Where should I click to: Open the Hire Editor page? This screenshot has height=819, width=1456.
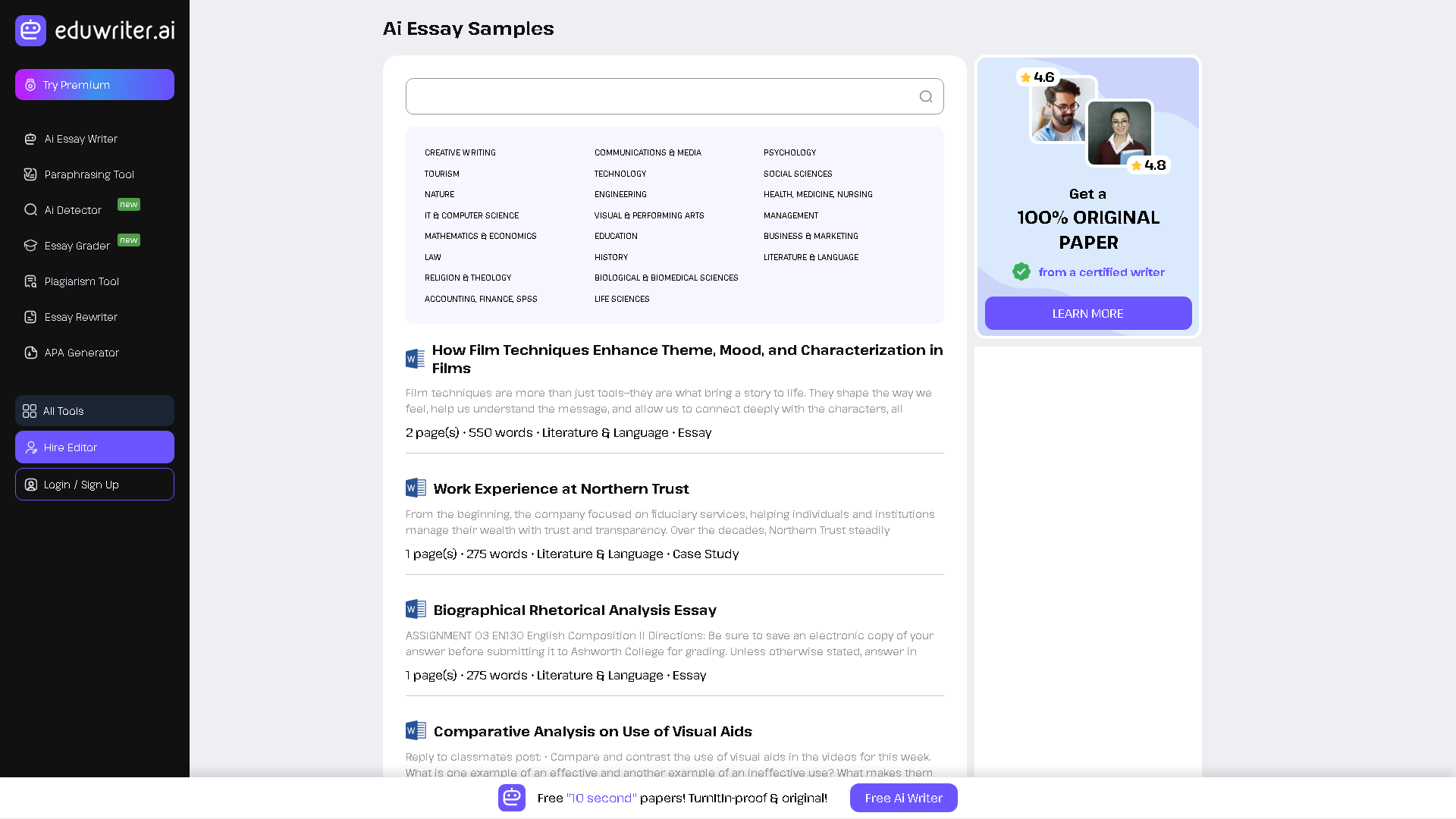pyautogui.click(x=94, y=447)
